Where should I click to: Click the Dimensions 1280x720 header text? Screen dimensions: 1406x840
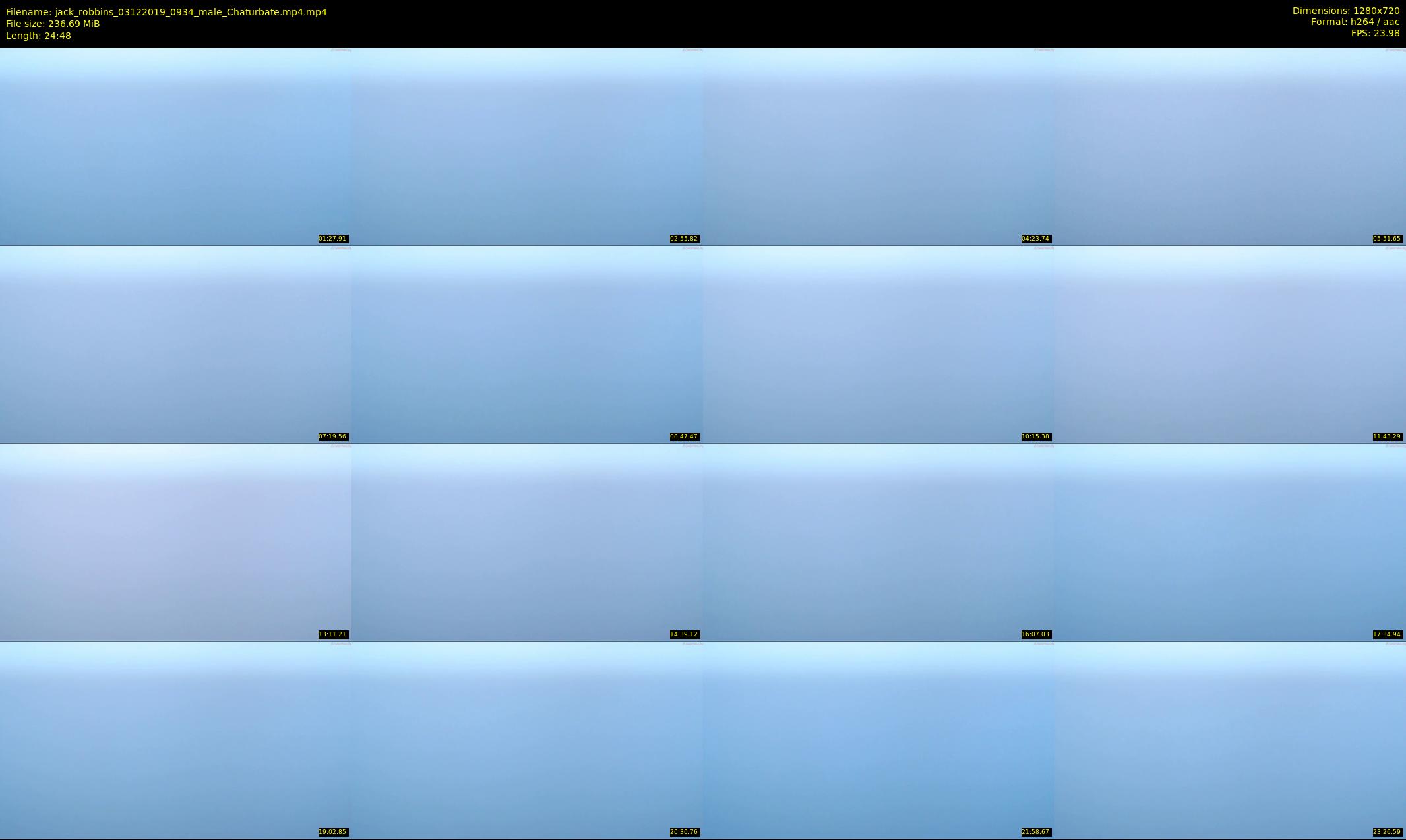pyautogui.click(x=1345, y=11)
